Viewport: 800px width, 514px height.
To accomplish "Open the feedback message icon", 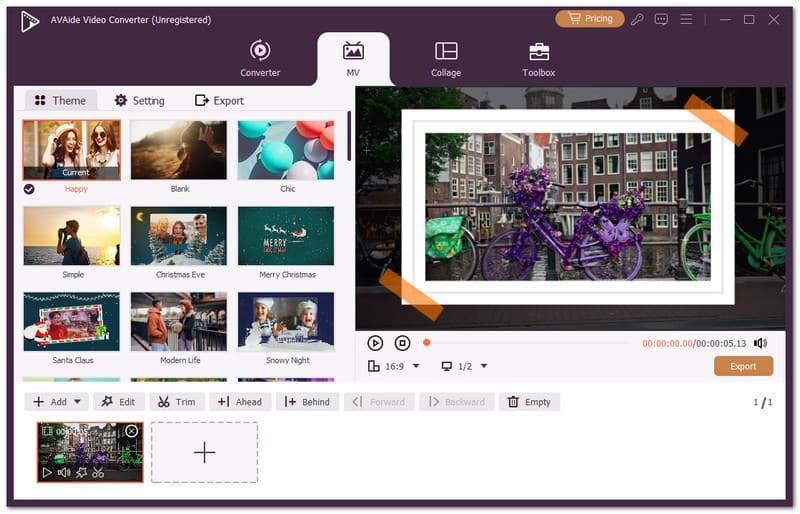I will click(x=661, y=19).
